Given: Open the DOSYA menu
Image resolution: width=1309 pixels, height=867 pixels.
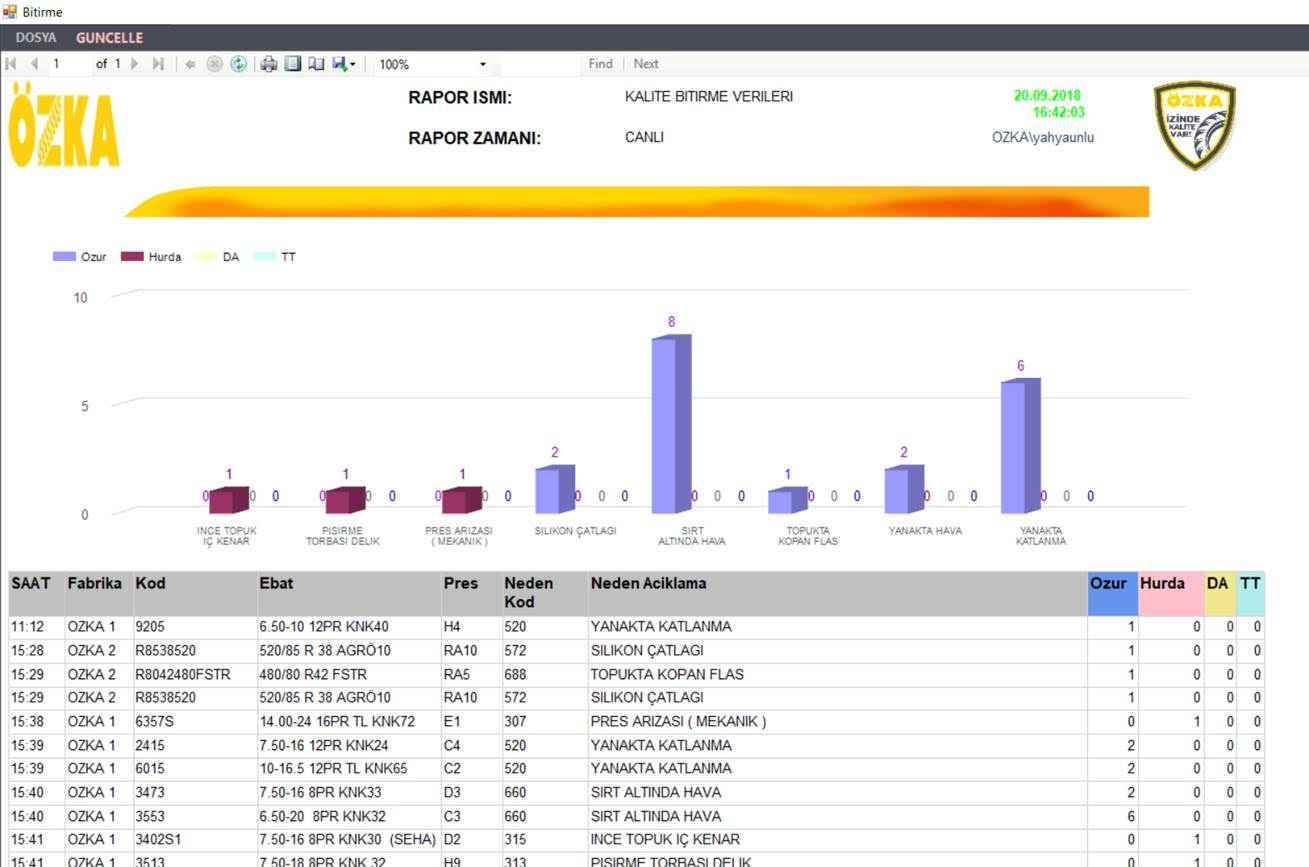Looking at the screenshot, I should (36, 38).
